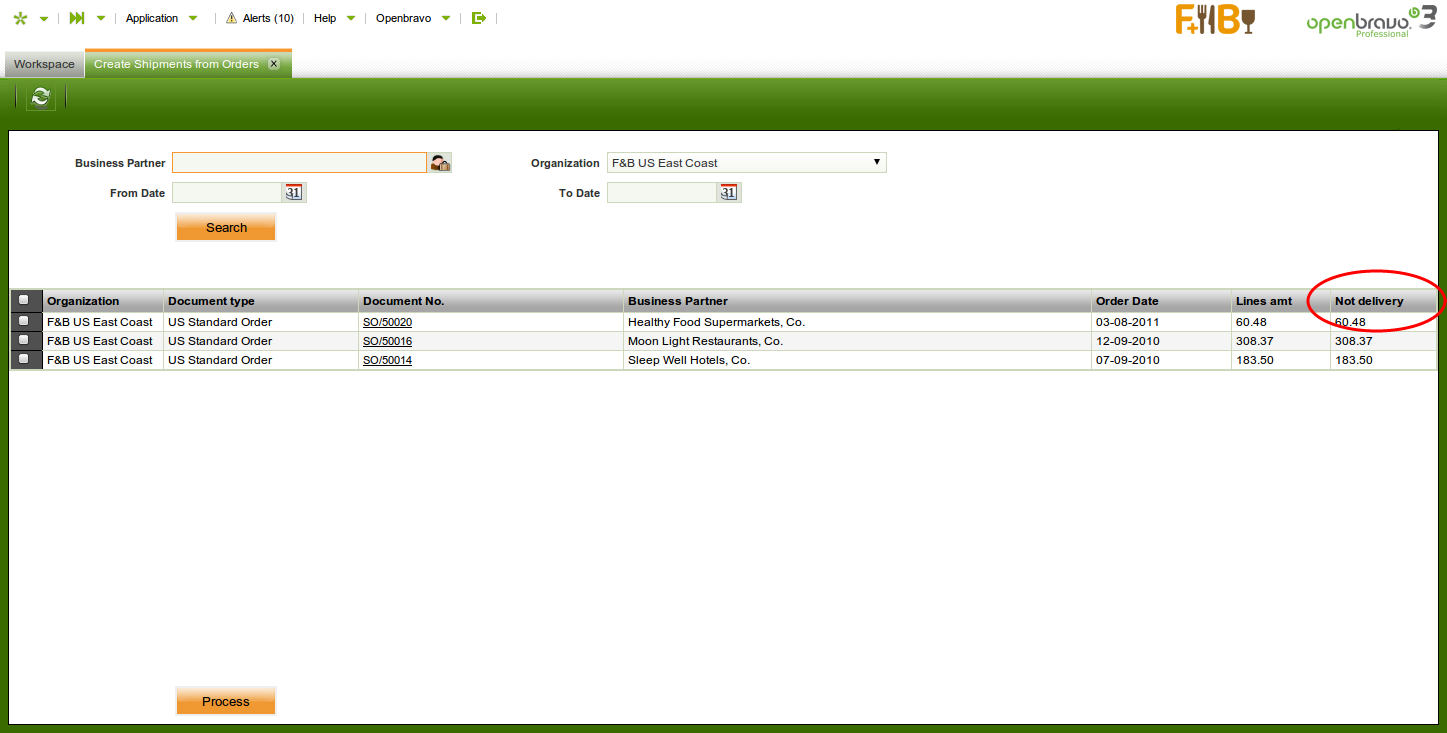This screenshot has height=733, width=1447.
Task: Select Sleep Well Hotels, Co. cell
Action: pos(857,360)
